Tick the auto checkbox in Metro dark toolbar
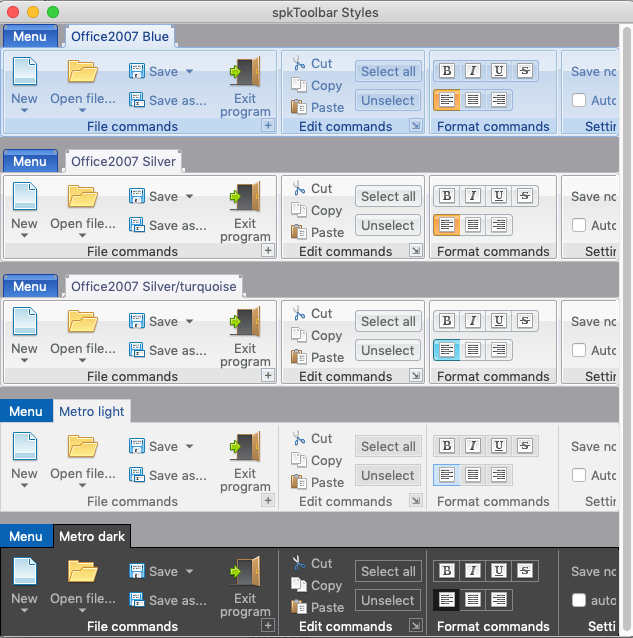 [578, 600]
